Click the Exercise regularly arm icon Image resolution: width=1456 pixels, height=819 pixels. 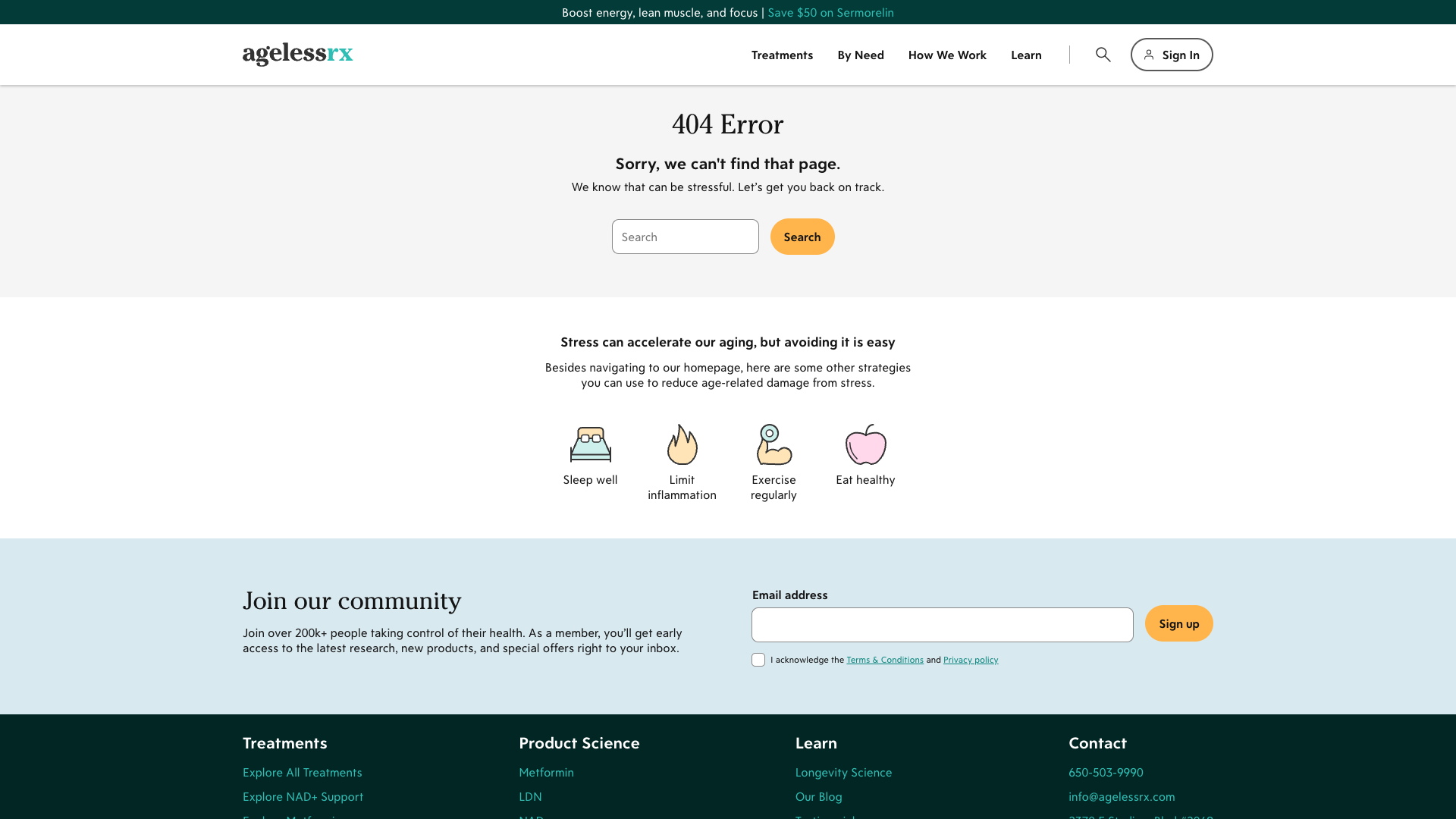[x=773, y=444]
